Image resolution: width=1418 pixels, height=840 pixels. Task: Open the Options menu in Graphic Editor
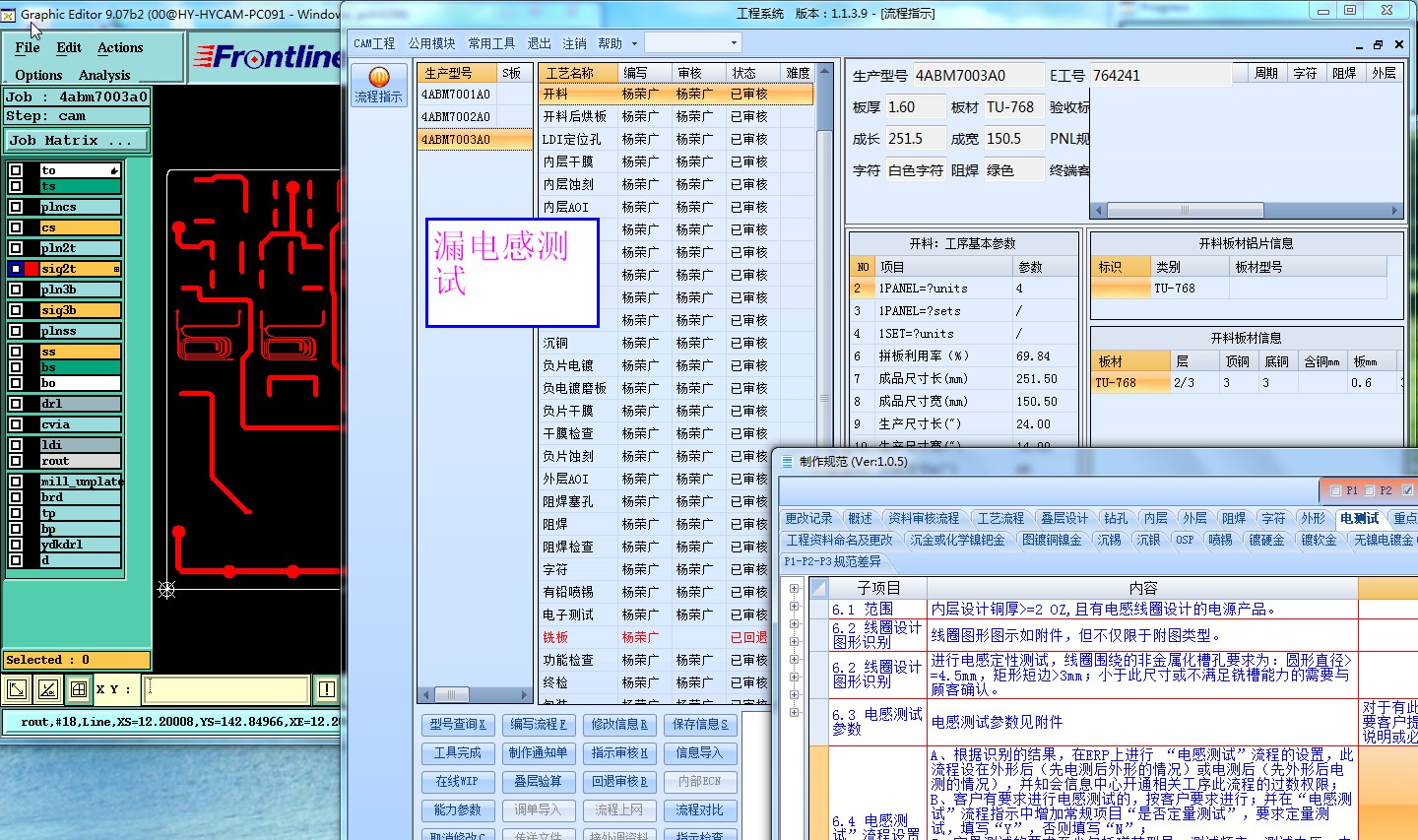[38, 75]
